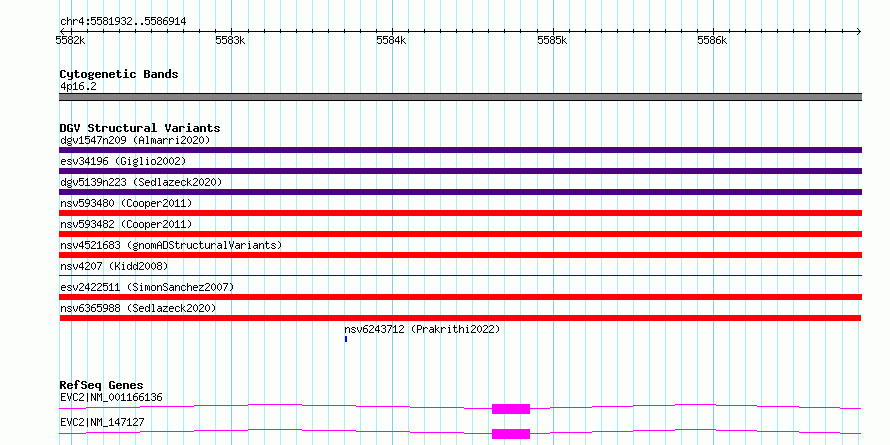The height and width of the screenshot is (445, 890).
Task: Open variant label nsv593480 (Cooper2011)
Action: point(126,203)
